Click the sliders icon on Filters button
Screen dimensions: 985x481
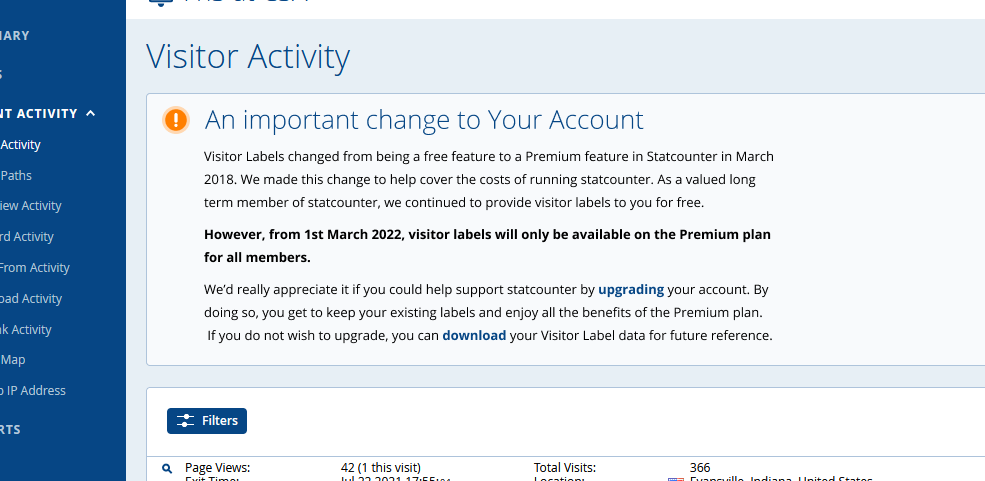click(x=185, y=421)
